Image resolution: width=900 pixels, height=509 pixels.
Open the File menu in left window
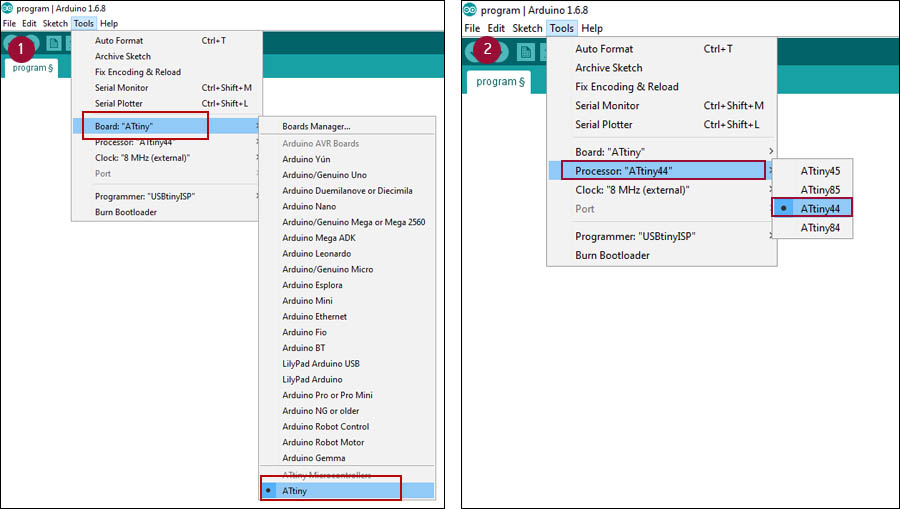tap(9, 24)
